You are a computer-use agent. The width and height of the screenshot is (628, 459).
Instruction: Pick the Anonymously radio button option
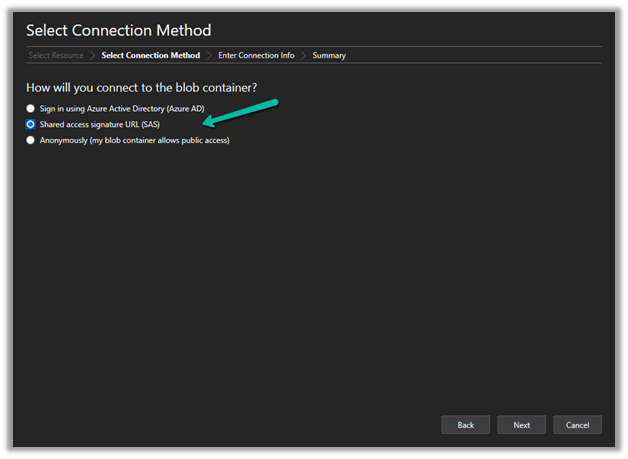tap(31, 140)
